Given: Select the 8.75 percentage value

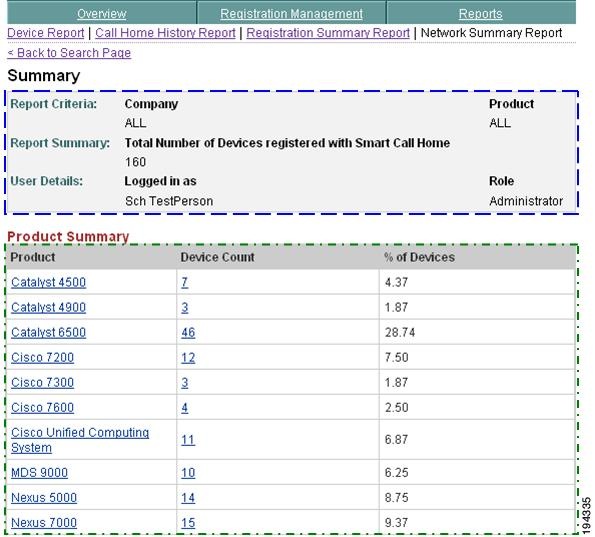Looking at the screenshot, I should [397, 498].
